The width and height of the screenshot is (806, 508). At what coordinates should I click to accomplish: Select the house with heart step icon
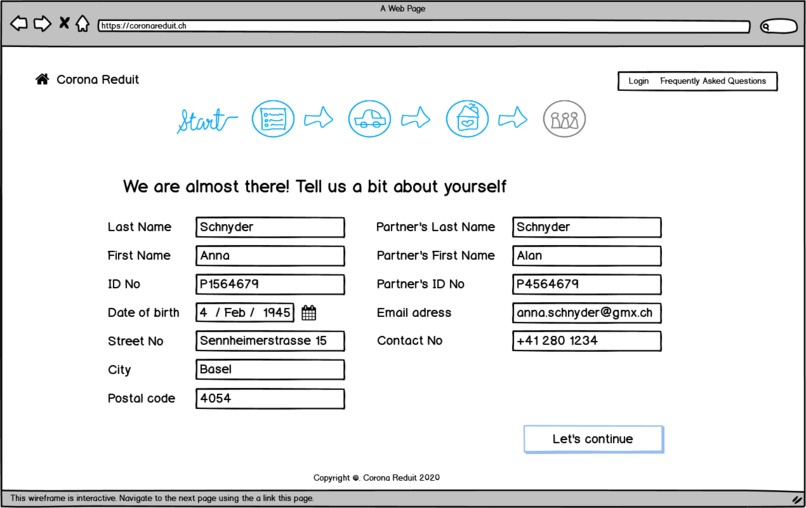click(467, 119)
